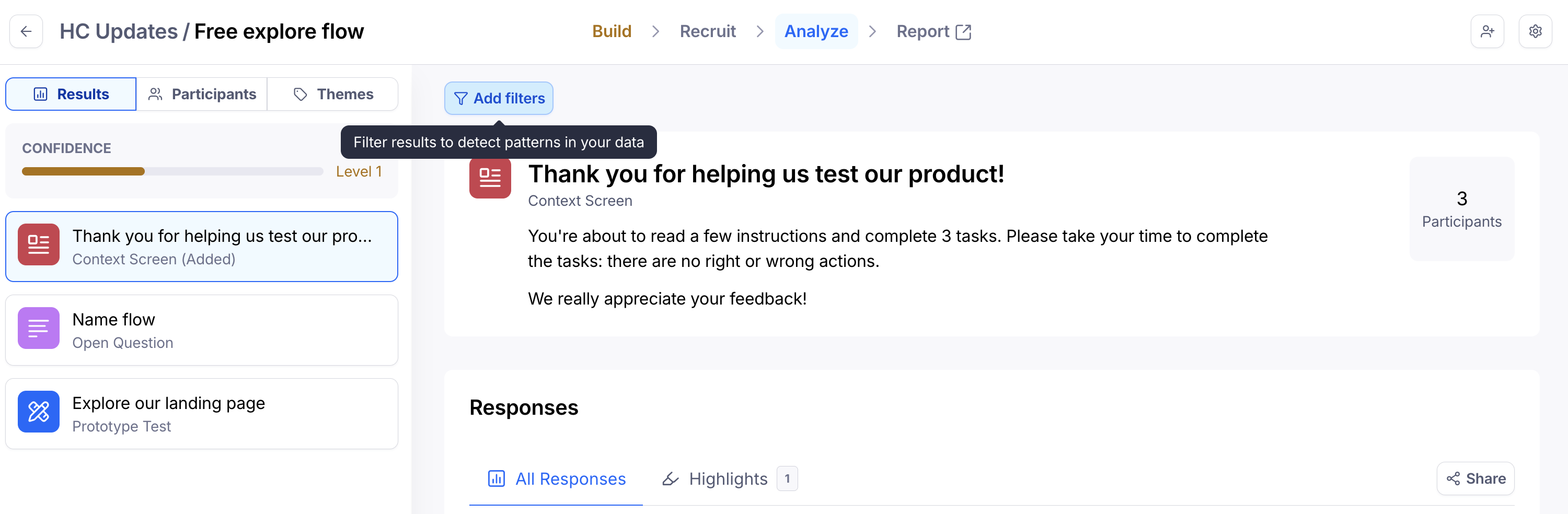Select the Name flow block
The image size is (1568, 514).
coord(201,330)
